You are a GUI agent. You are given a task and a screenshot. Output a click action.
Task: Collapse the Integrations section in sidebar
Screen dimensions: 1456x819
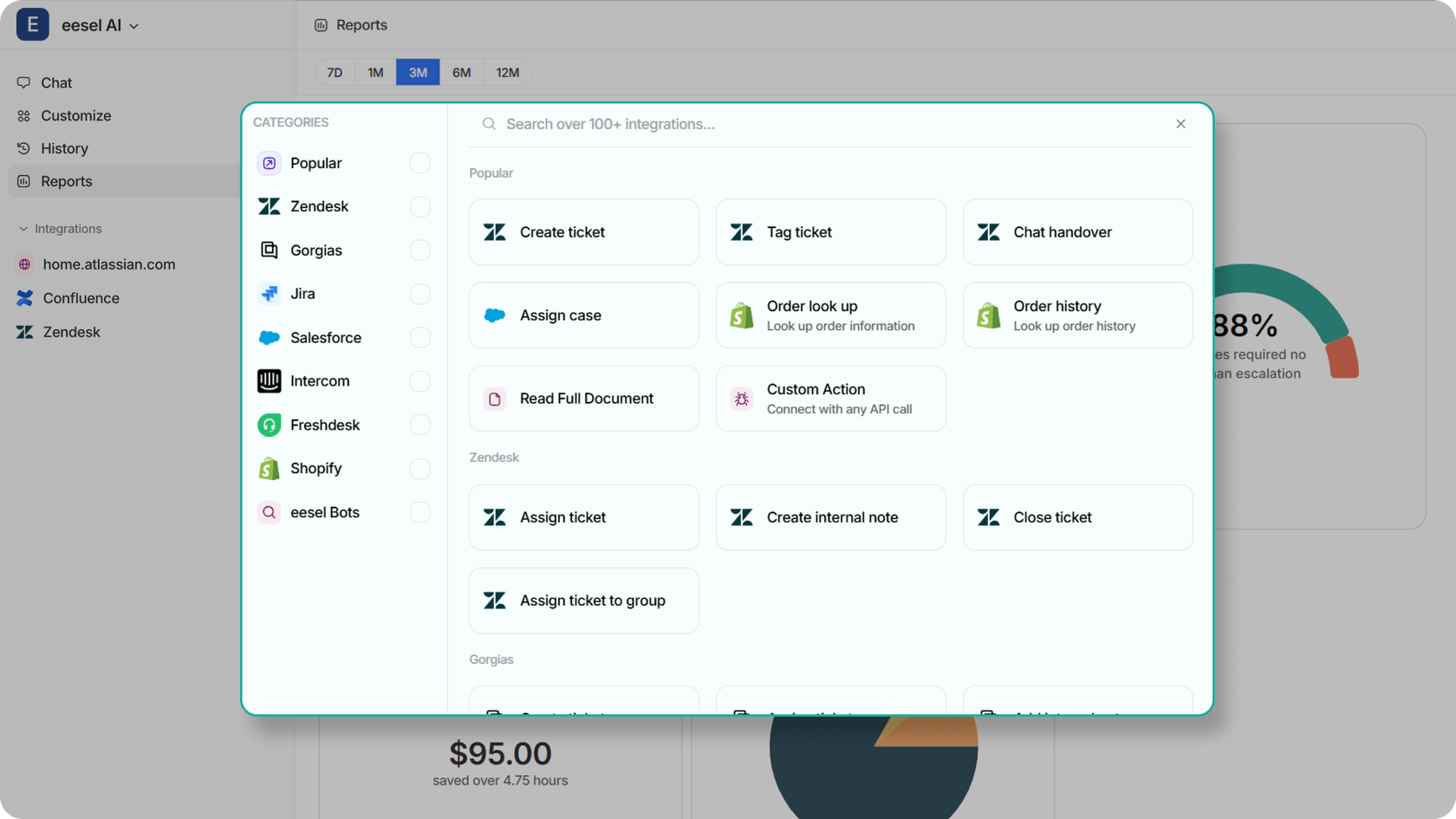click(23, 229)
